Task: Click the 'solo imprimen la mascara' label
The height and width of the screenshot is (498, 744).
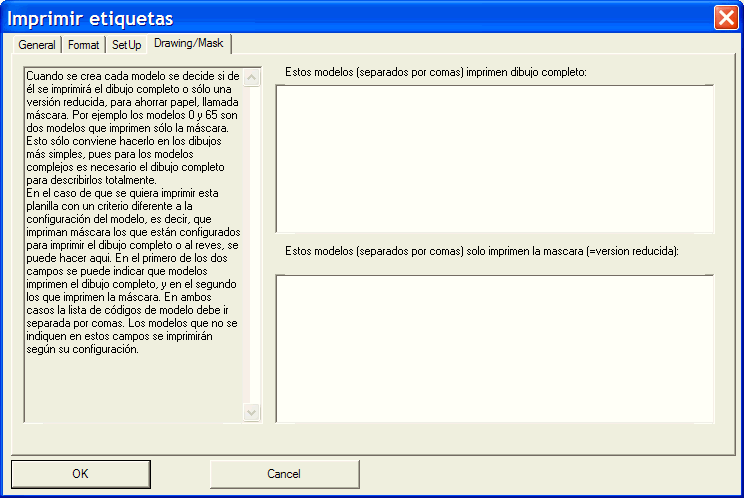Action: point(482,250)
